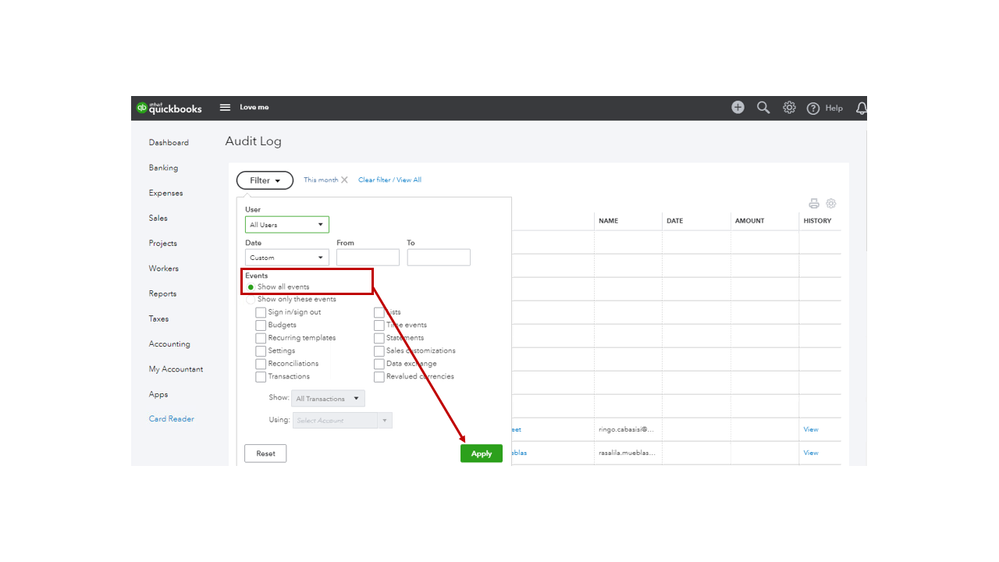Screen dimensions: 999x562
Task: Open the All Transactions dropdown
Action: [328, 398]
